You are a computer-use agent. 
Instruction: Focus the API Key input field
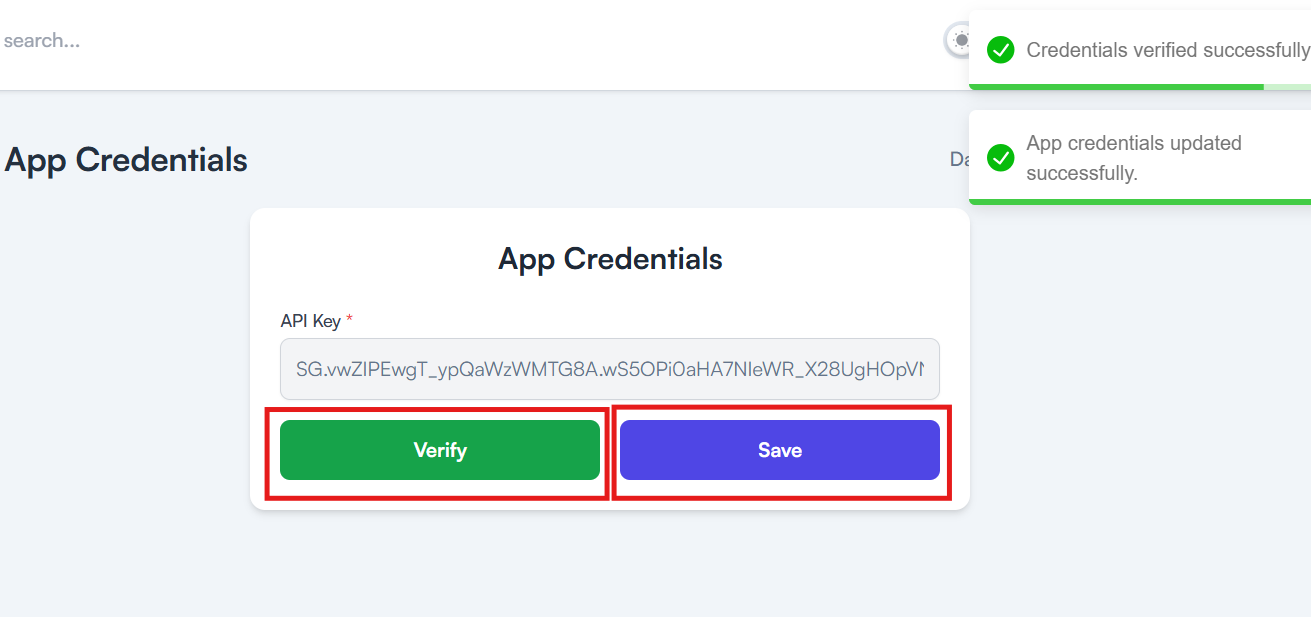610,369
